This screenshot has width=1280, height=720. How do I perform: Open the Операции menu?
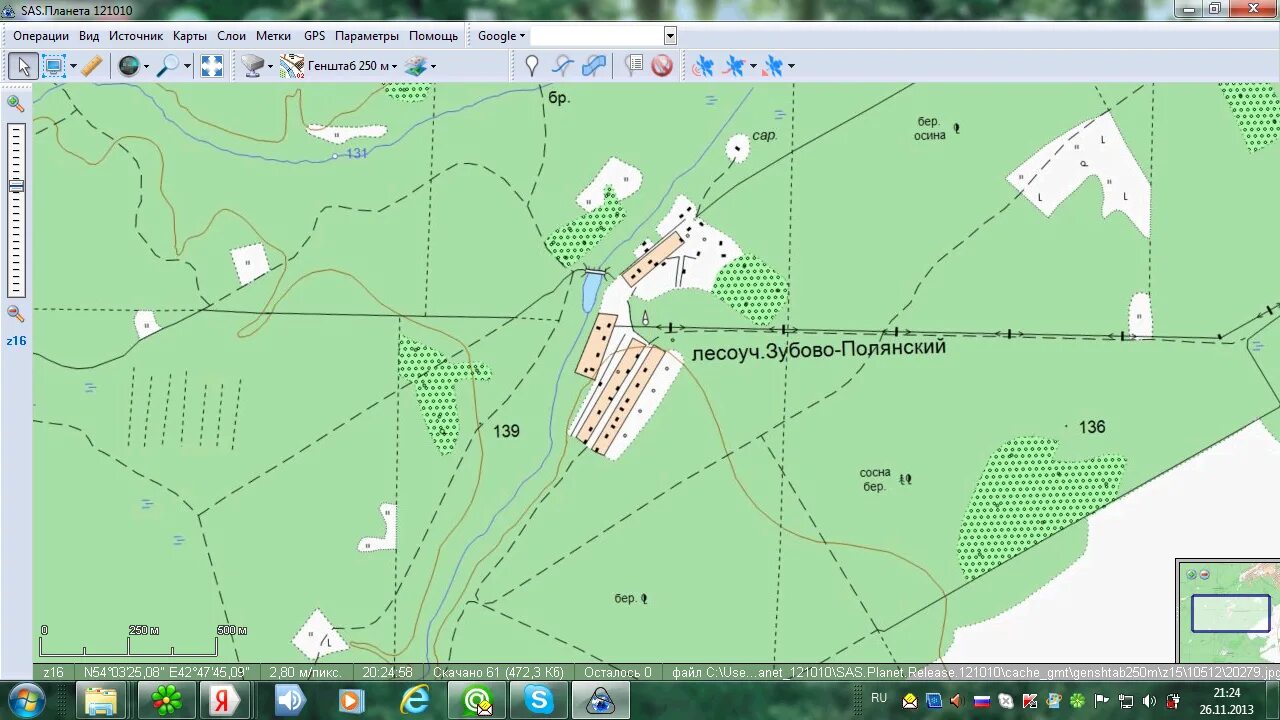coord(41,36)
